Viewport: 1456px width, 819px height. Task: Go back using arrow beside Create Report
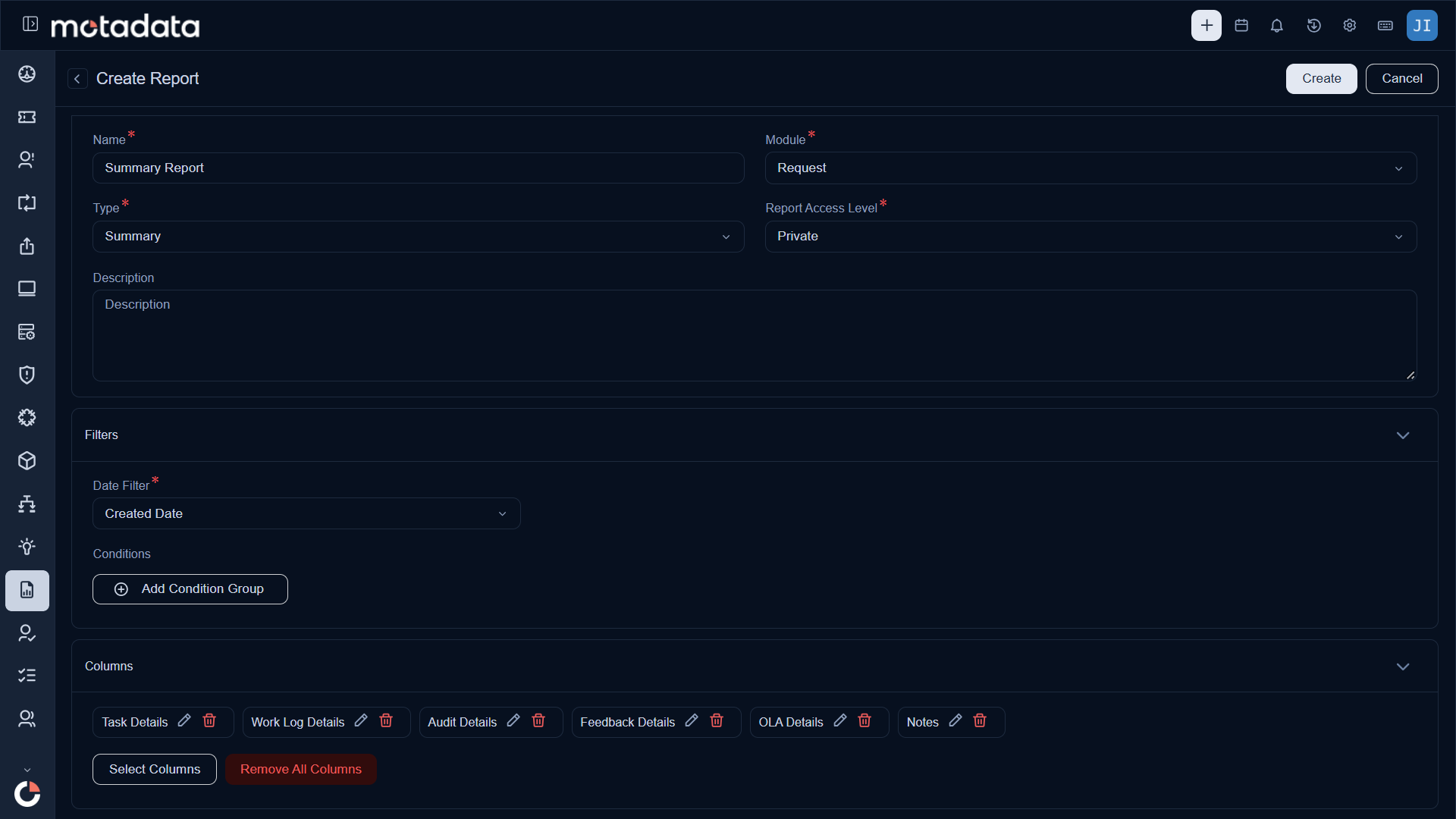pyautogui.click(x=77, y=79)
